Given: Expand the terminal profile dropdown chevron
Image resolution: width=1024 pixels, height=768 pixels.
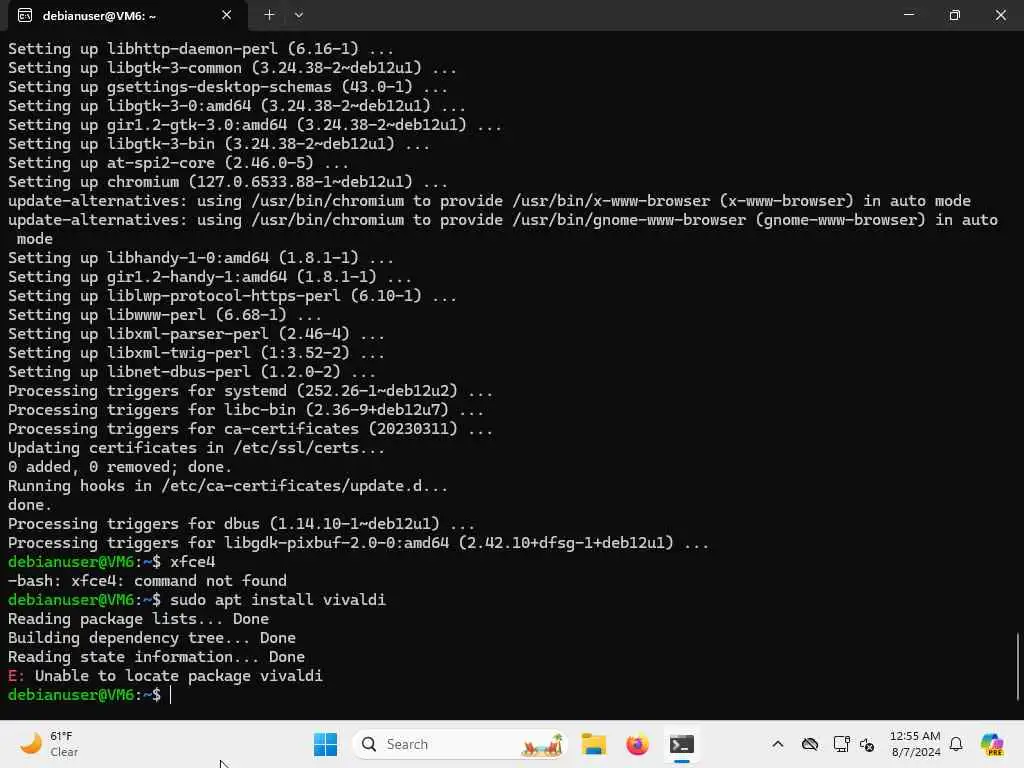Looking at the screenshot, I should point(298,15).
